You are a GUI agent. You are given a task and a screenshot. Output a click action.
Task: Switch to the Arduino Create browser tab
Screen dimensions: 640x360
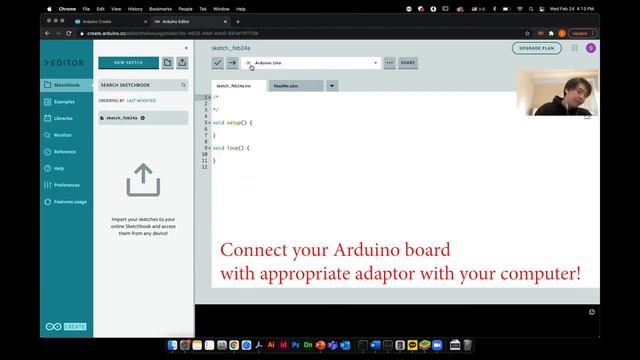[x=110, y=21]
